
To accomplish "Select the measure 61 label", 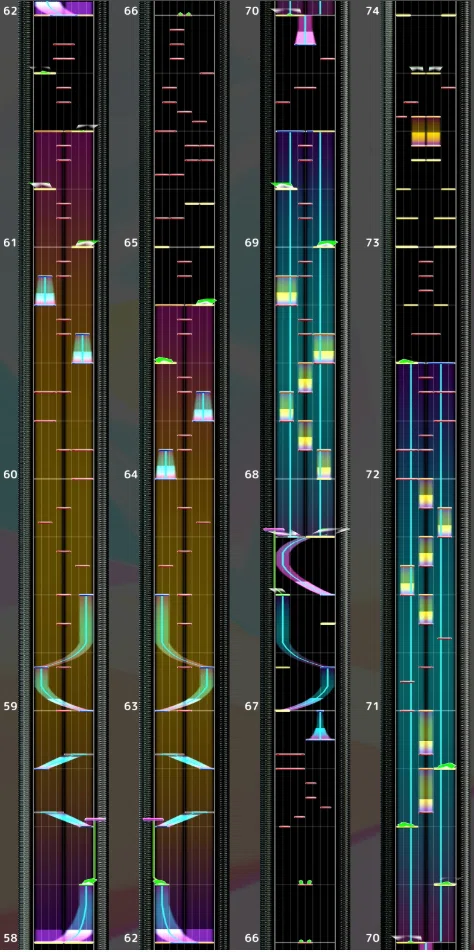I will click(10, 243).
